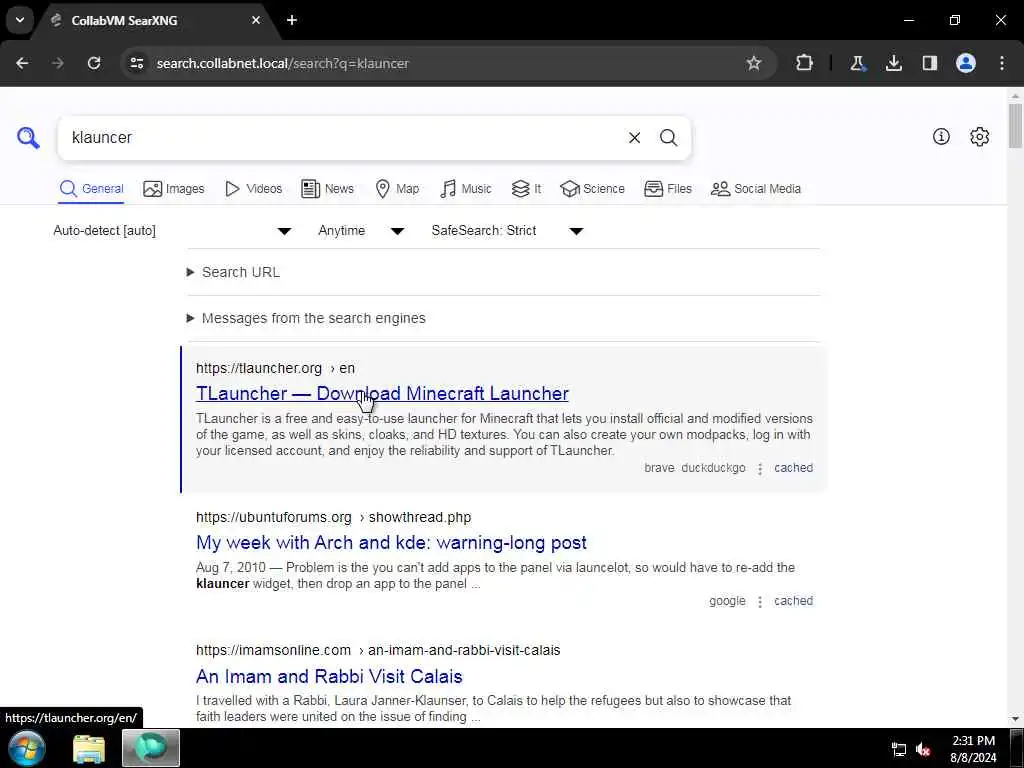Clear the search query with X
1024x768 pixels.
pos(634,138)
